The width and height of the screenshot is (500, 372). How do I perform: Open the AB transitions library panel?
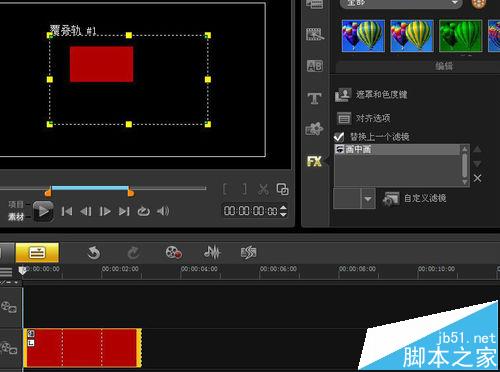tap(314, 66)
